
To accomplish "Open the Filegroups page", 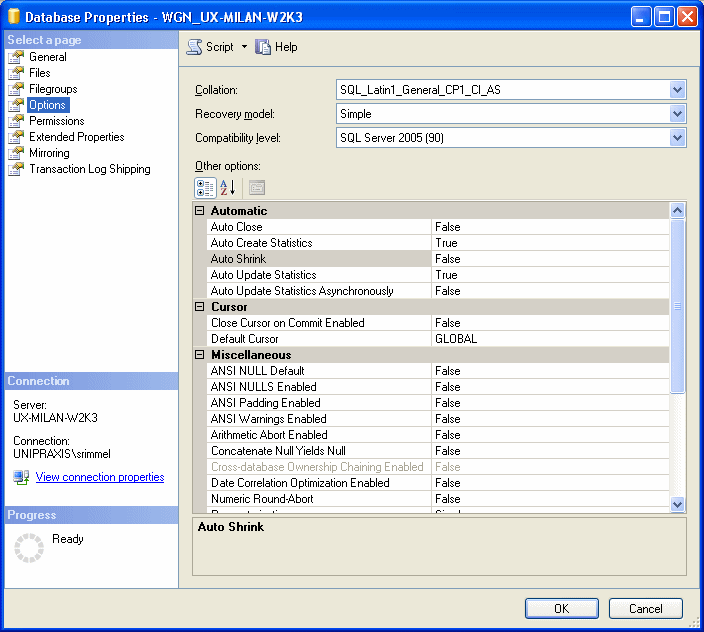I will [x=53, y=89].
